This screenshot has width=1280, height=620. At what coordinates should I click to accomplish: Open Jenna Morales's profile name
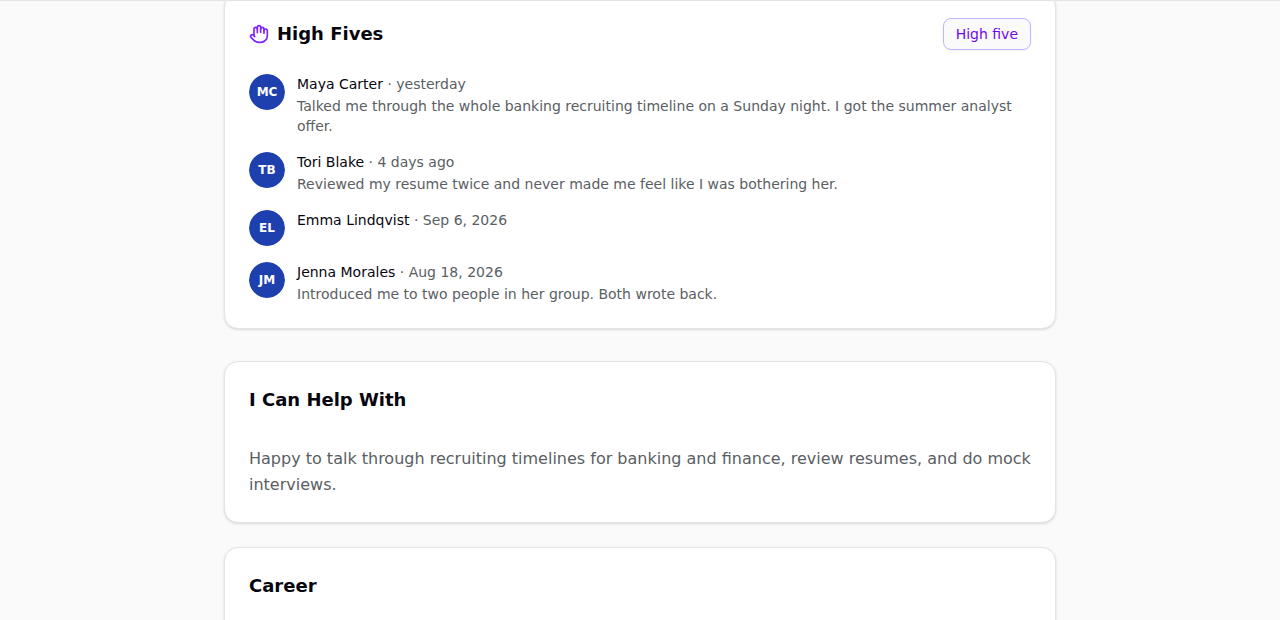(x=346, y=272)
